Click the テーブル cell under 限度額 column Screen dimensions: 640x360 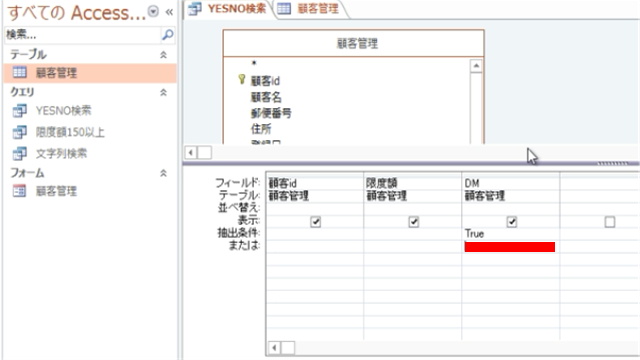[x=413, y=196]
